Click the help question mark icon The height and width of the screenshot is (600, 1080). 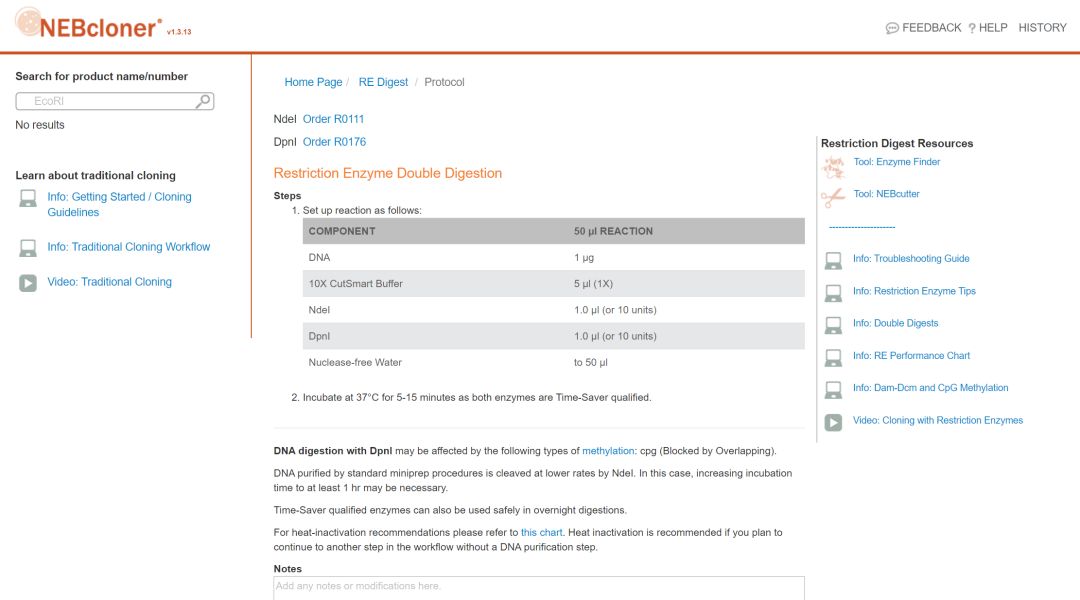972,28
